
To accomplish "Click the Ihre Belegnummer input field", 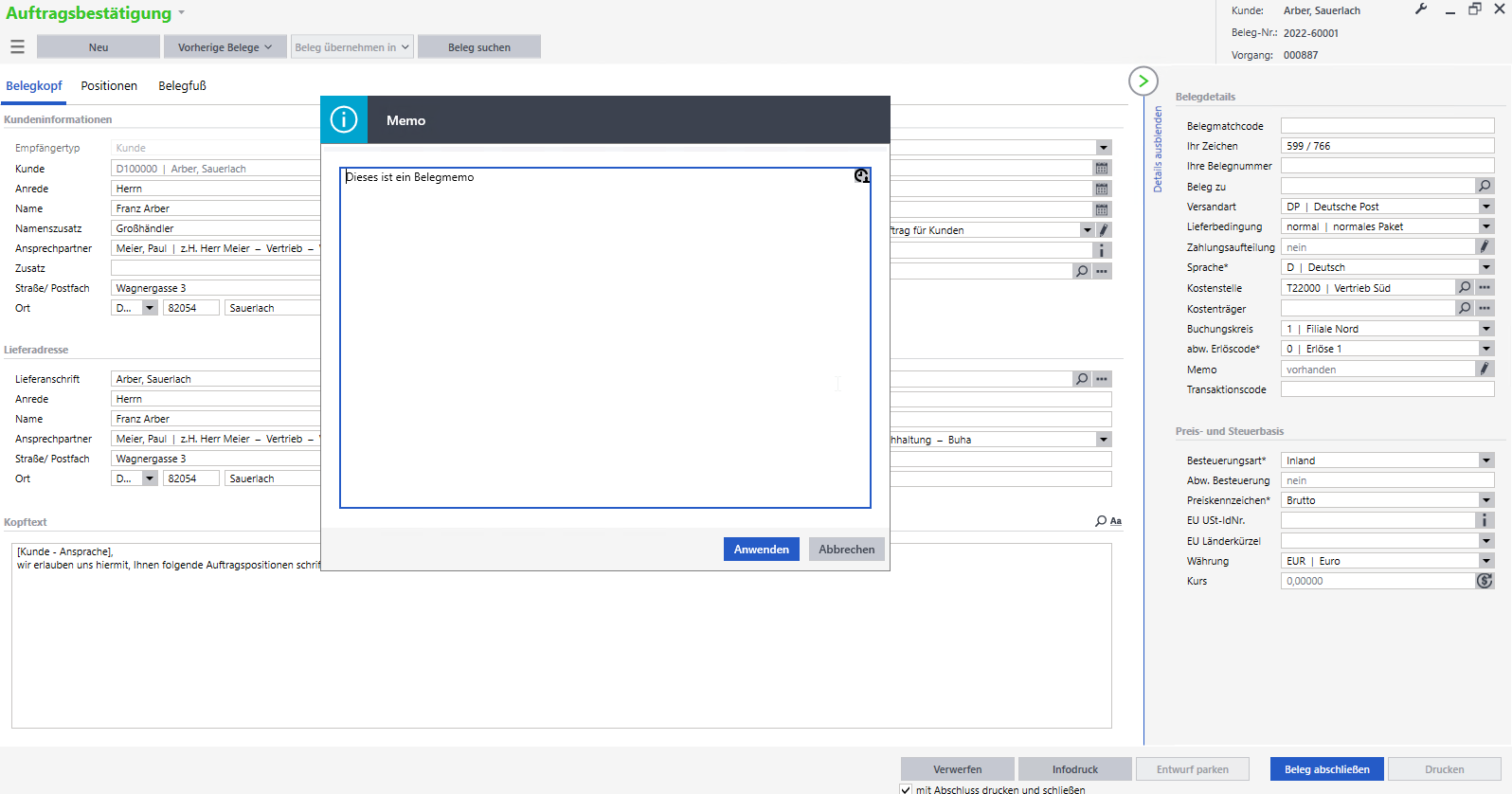I will (x=1388, y=166).
